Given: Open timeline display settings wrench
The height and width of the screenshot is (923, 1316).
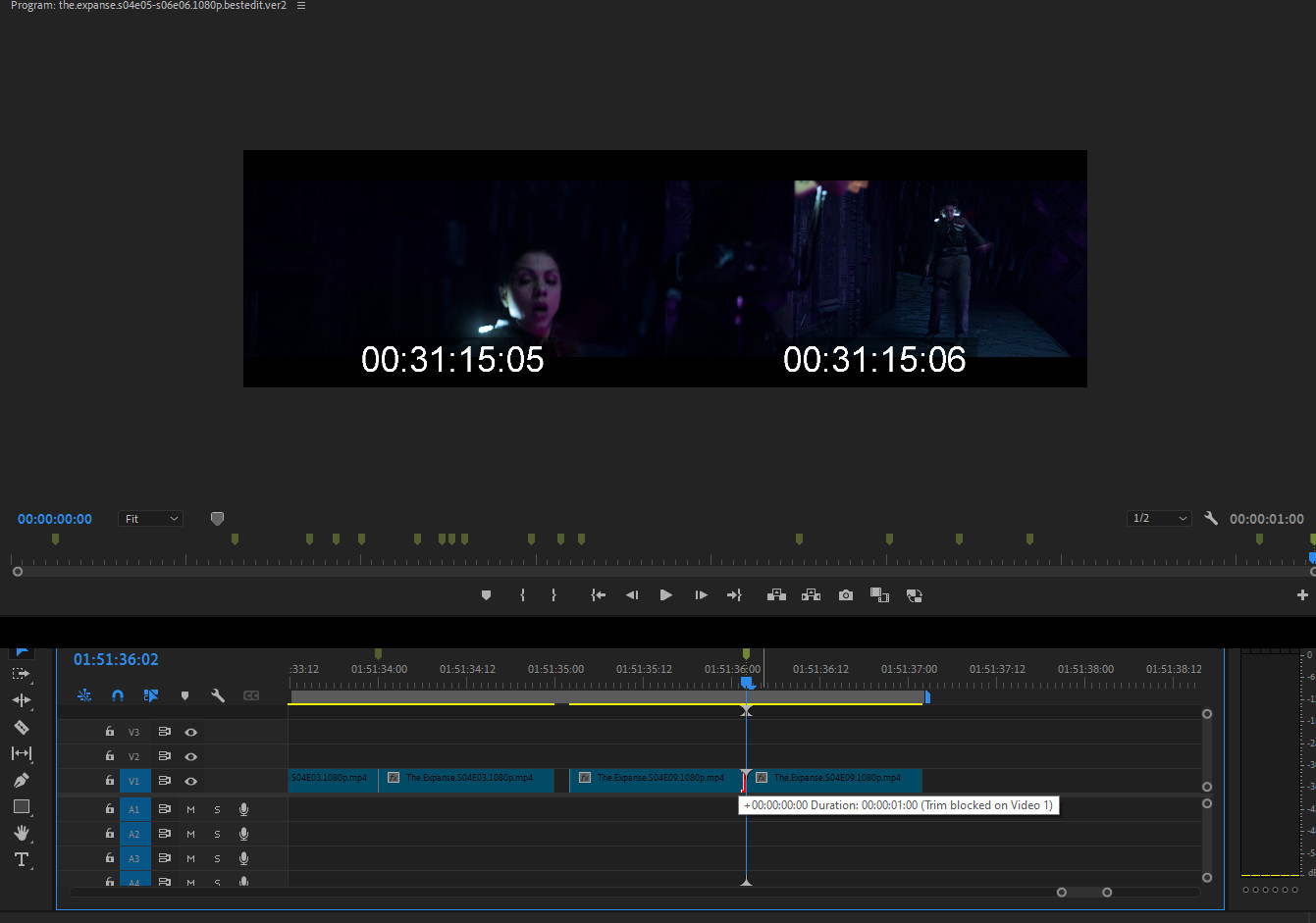Looking at the screenshot, I should click(x=218, y=695).
